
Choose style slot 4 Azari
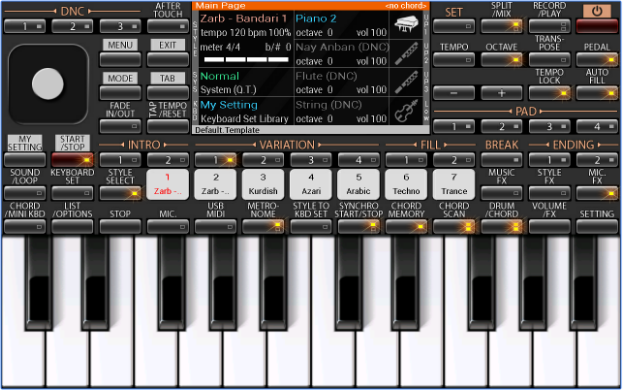311,185
